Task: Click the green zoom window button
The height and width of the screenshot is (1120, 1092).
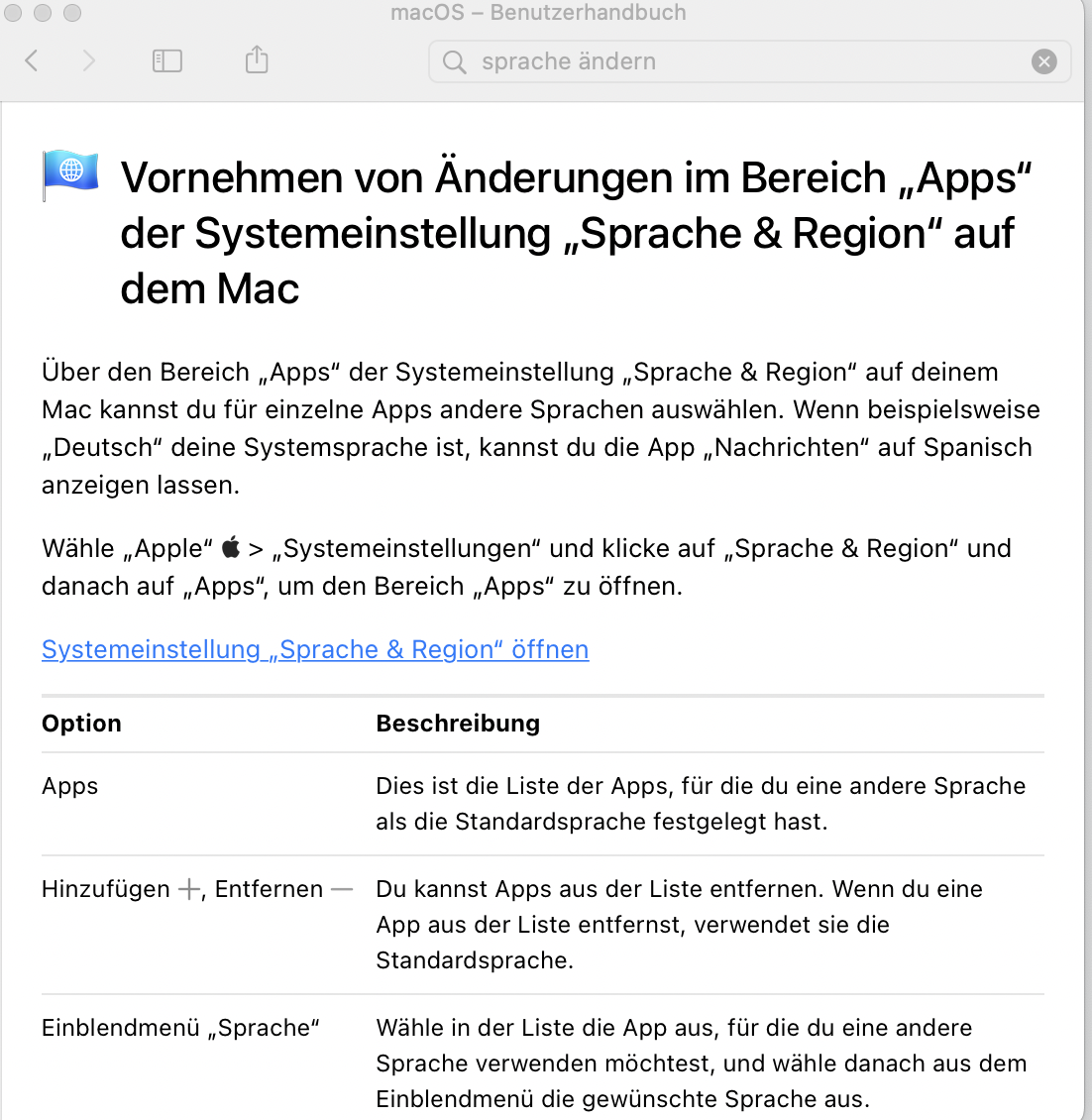Action: pyautogui.click(x=72, y=12)
